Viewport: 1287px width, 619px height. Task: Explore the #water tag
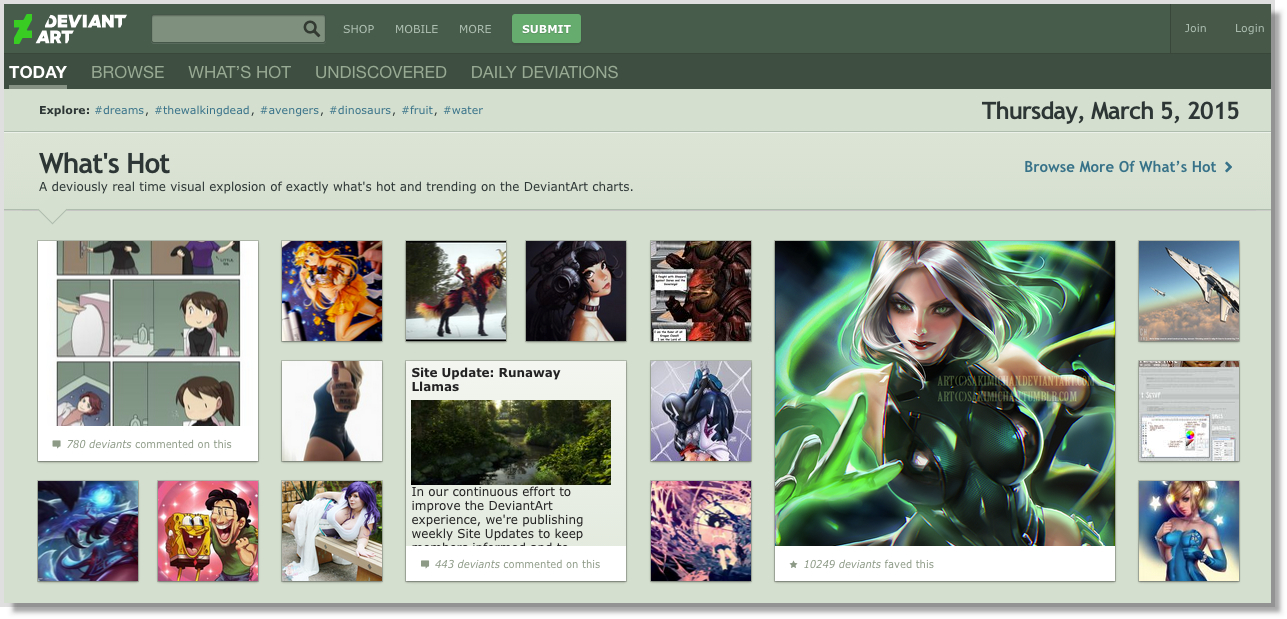[463, 110]
